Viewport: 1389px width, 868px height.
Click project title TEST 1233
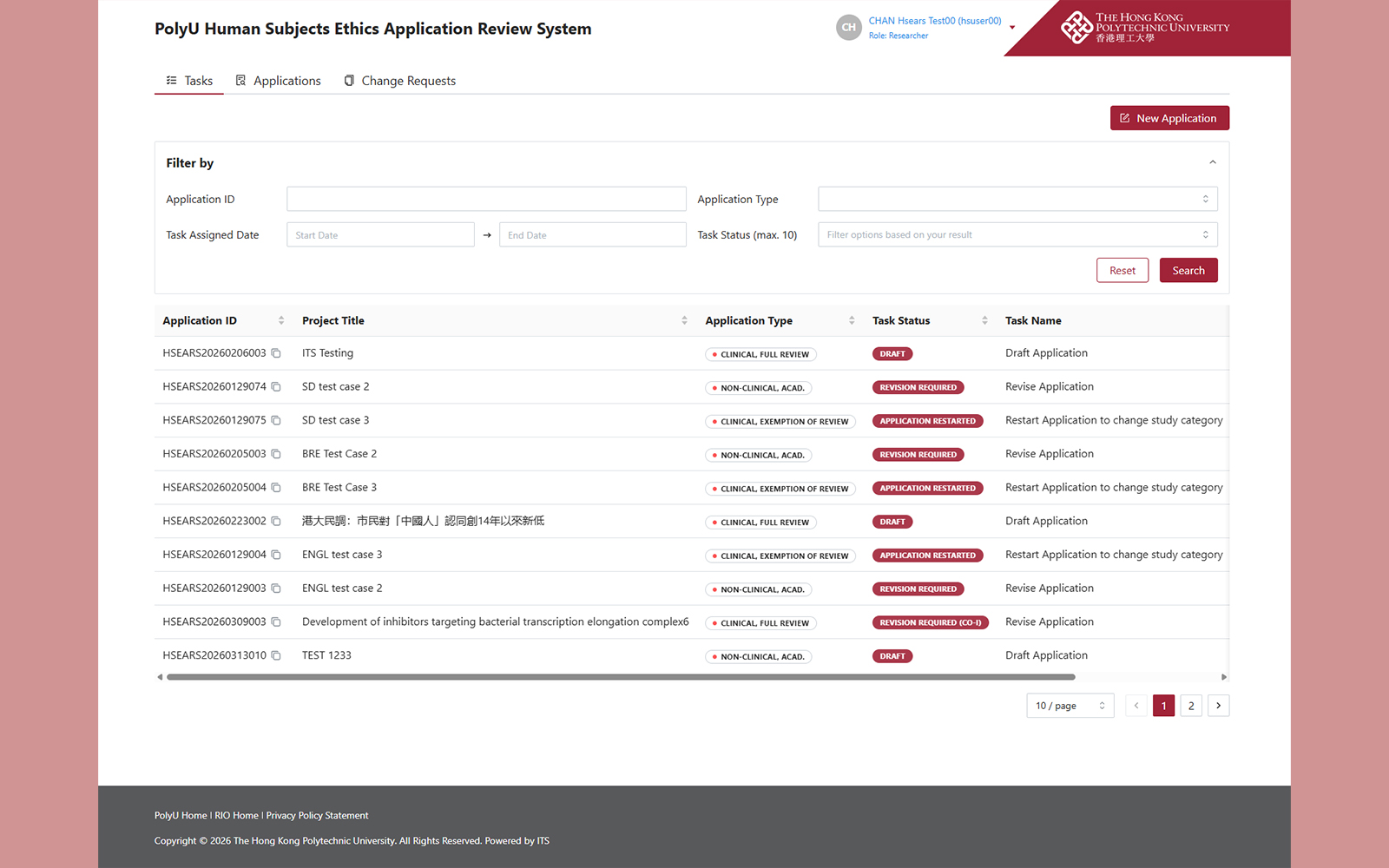[326, 655]
